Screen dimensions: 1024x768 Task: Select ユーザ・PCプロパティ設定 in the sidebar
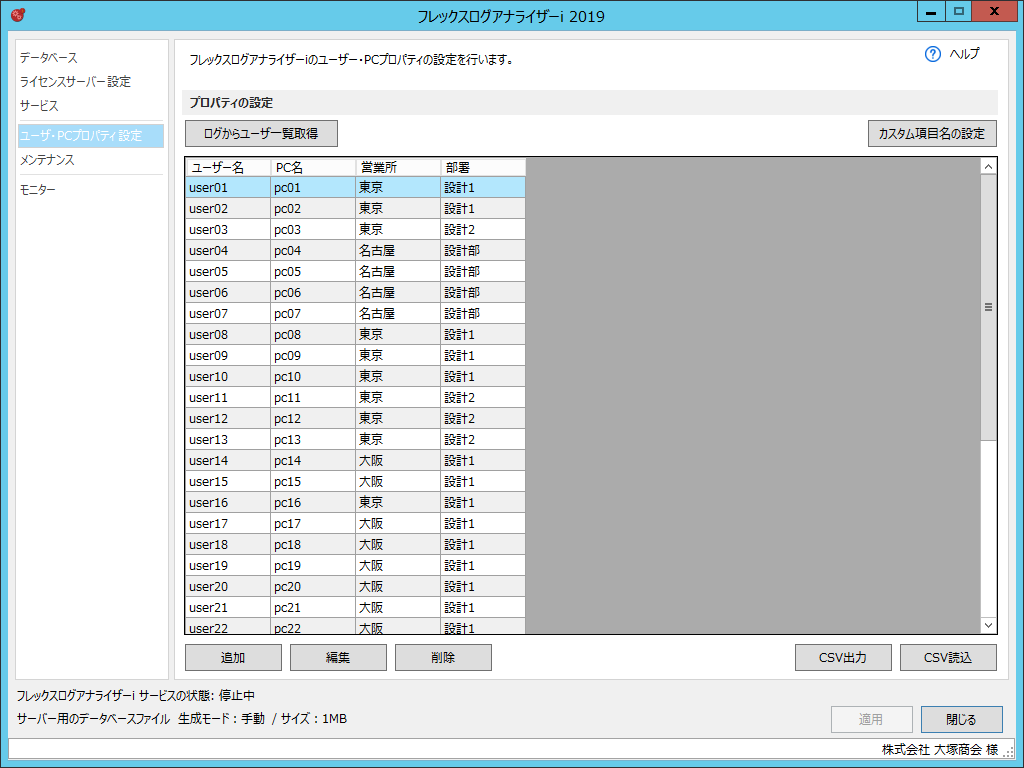(91, 136)
